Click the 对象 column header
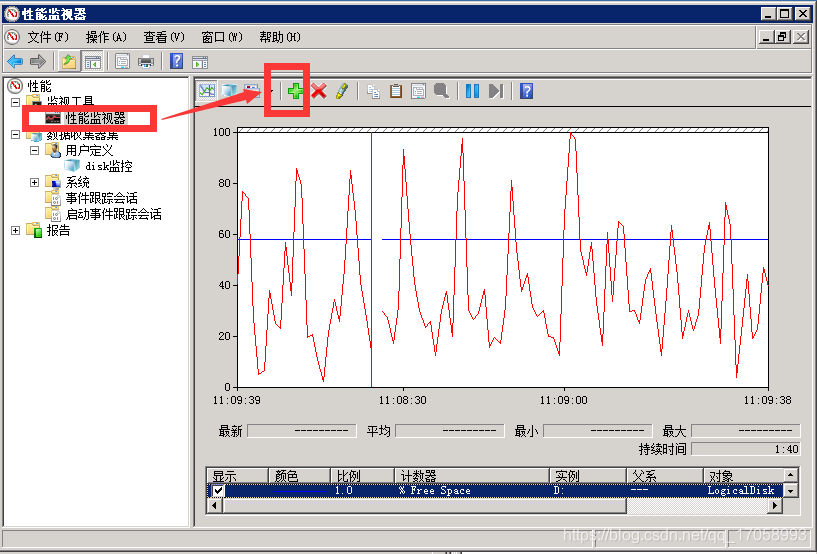The image size is (817, 554). coord(744,476)
